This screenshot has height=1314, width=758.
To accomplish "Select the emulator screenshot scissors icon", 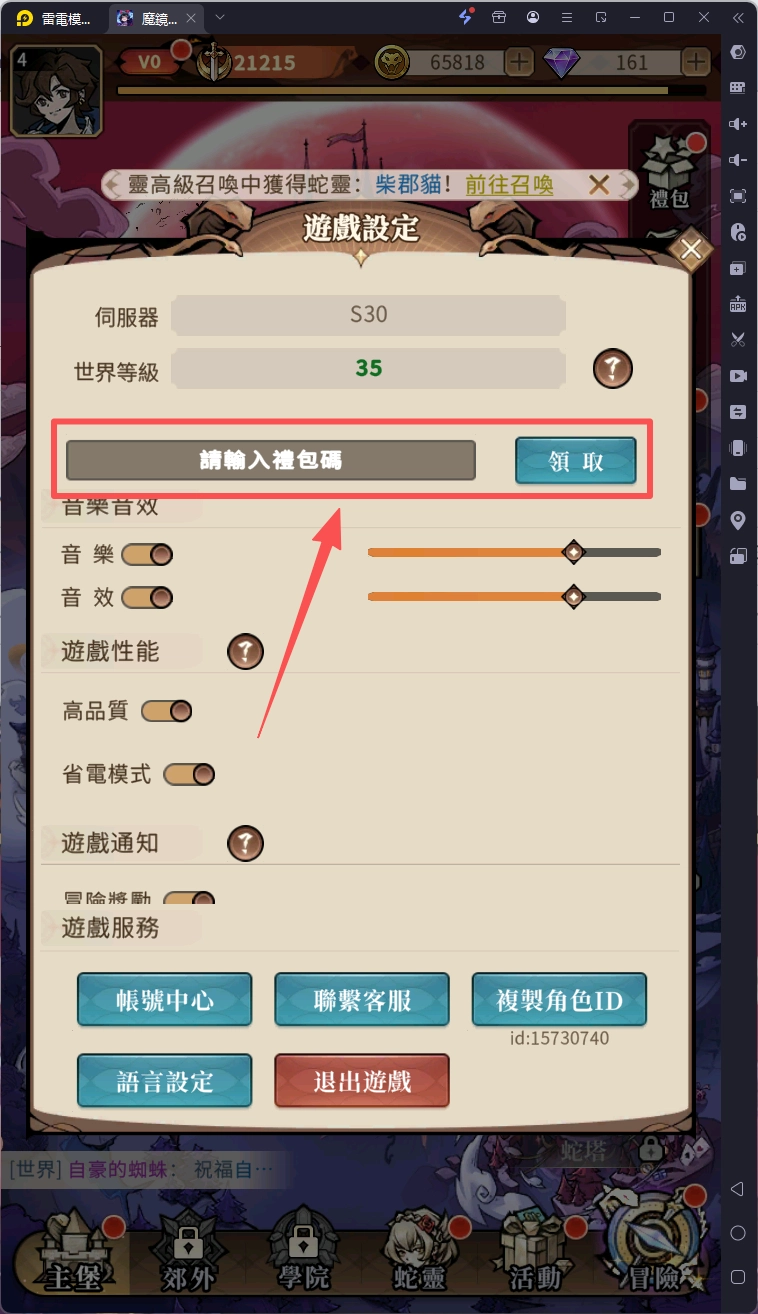I will pyautogui.click(x=738, y=339).
